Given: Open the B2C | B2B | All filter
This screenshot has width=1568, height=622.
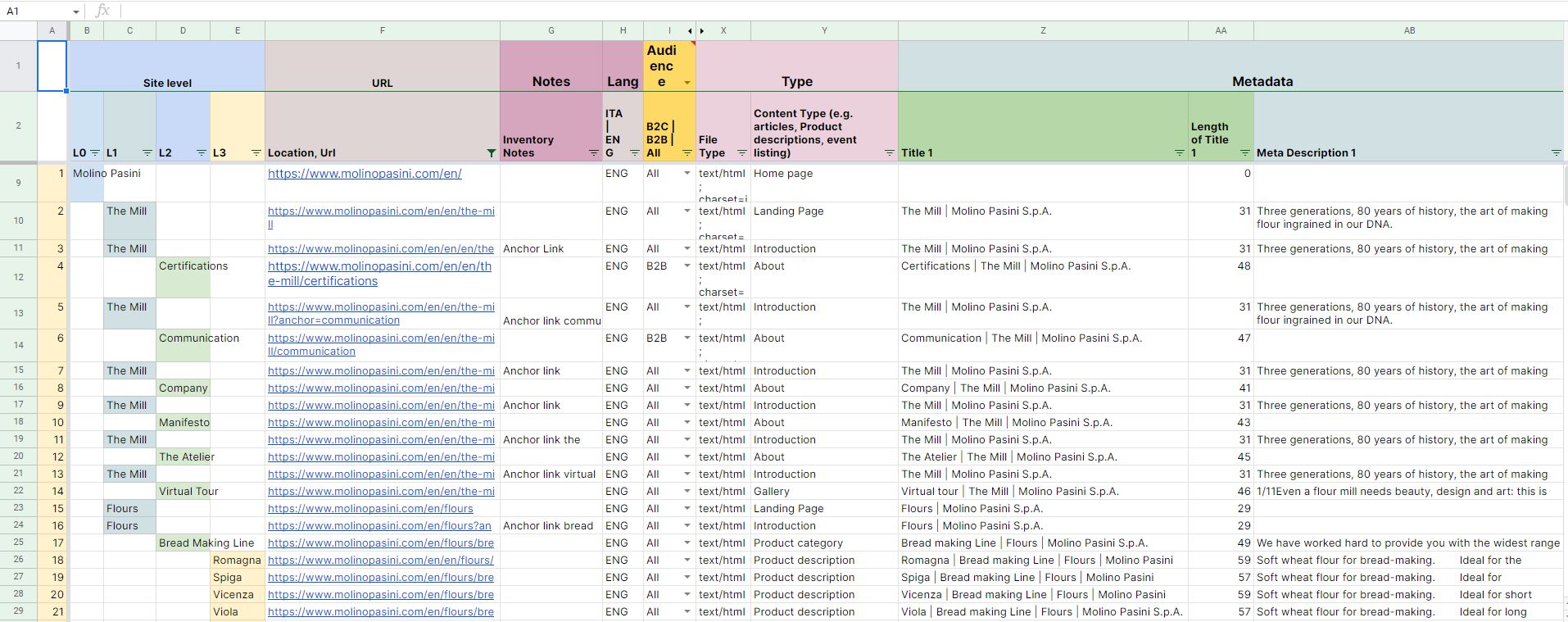Looking at the screenshot, I should click(687, 153).
